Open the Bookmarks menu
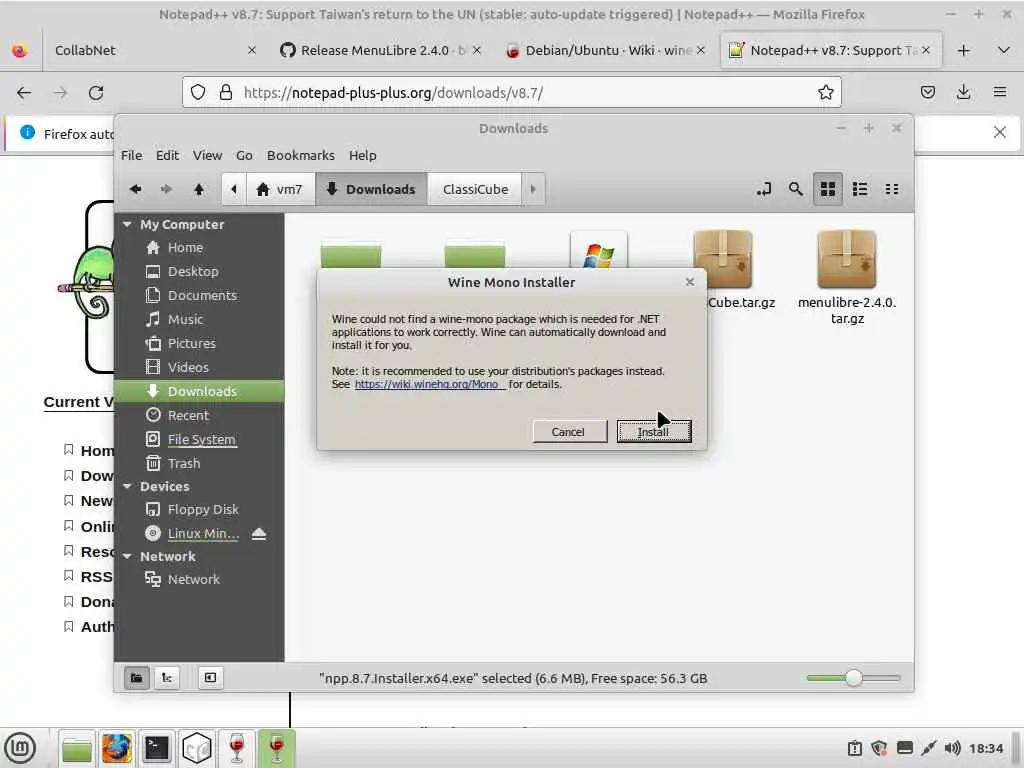 point(300,155)
